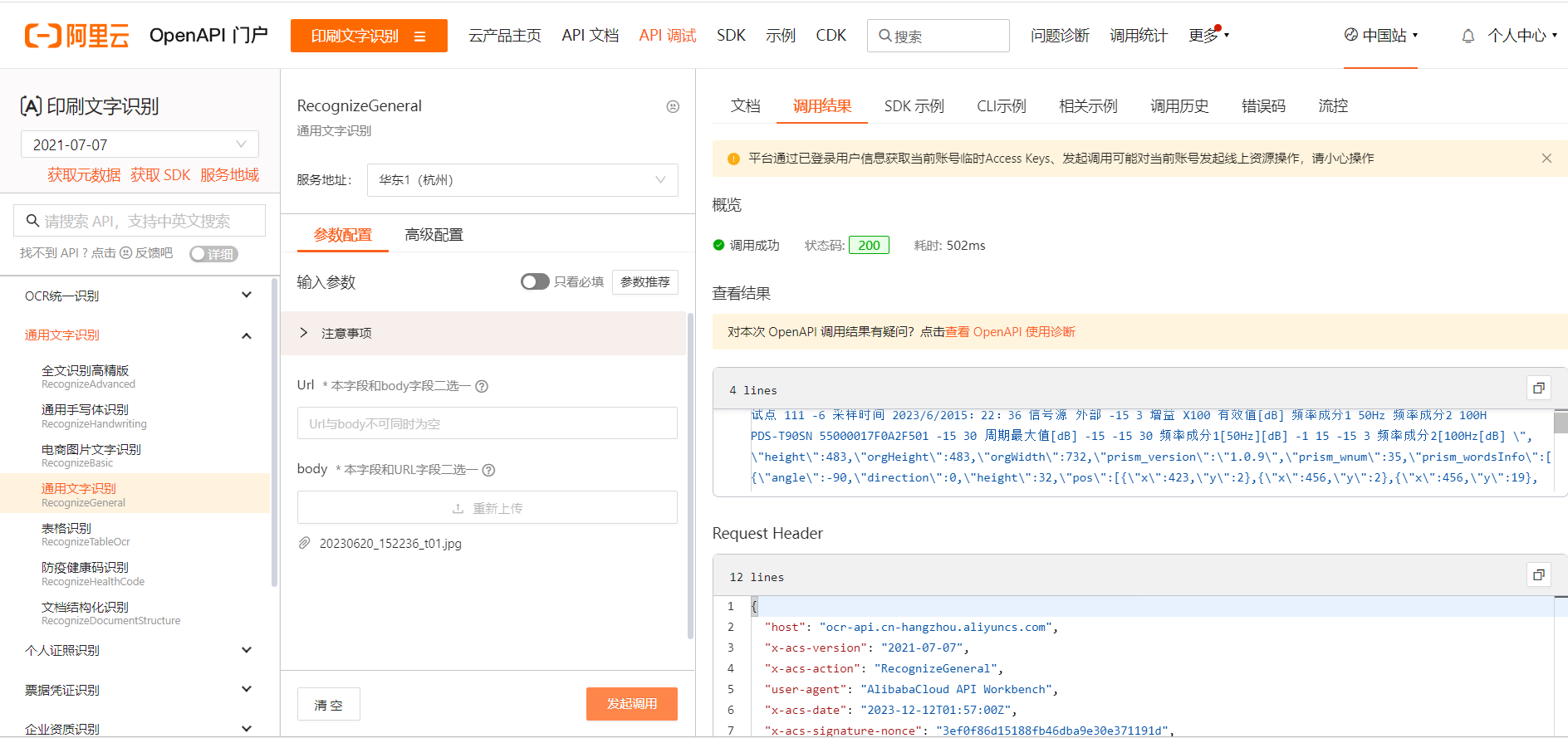Click the help icon beside body field label
Screen dimensions: 1568x738
point(488,470)
